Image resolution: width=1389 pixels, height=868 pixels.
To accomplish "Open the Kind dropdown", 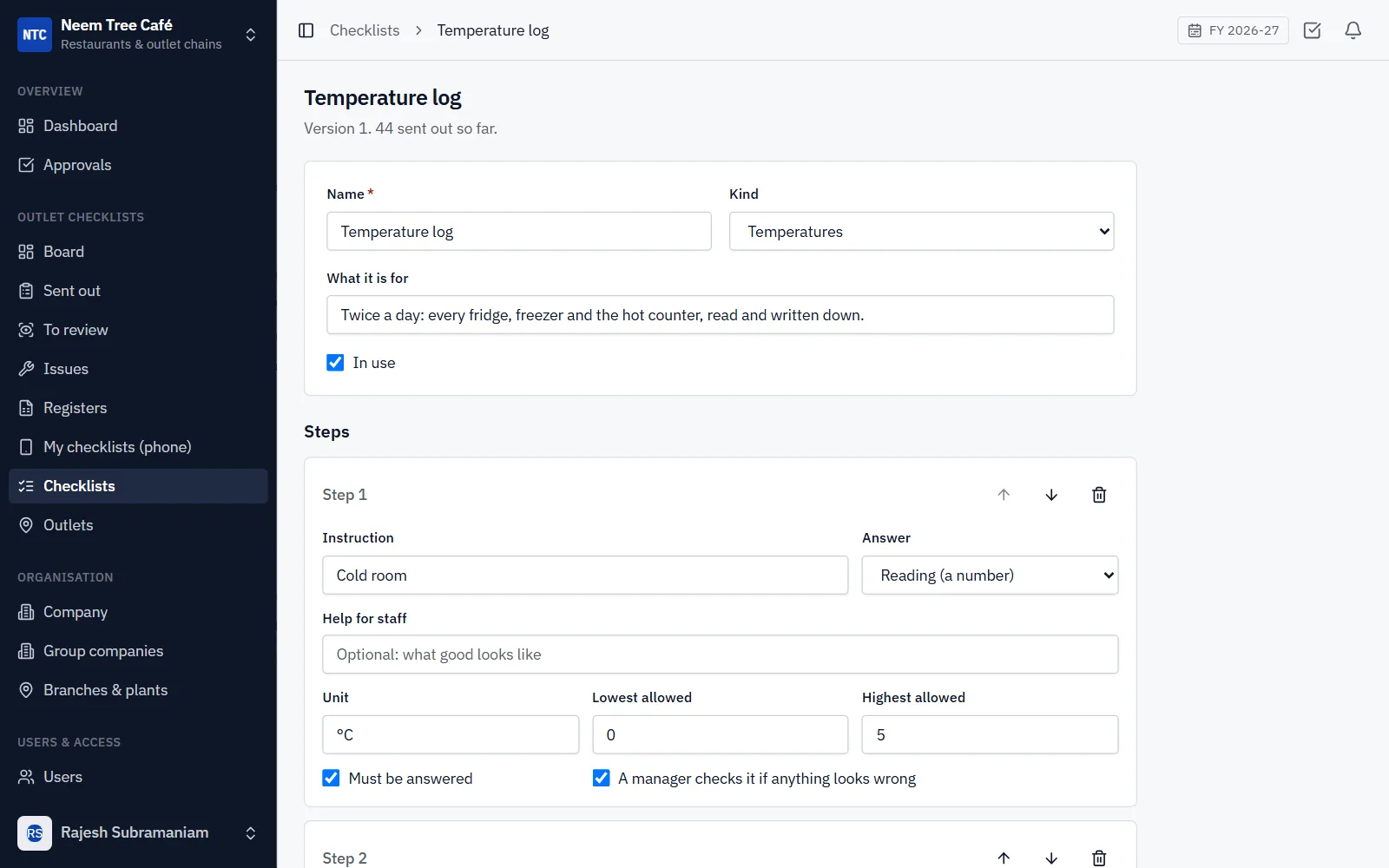I will click(x=921, y=232).
